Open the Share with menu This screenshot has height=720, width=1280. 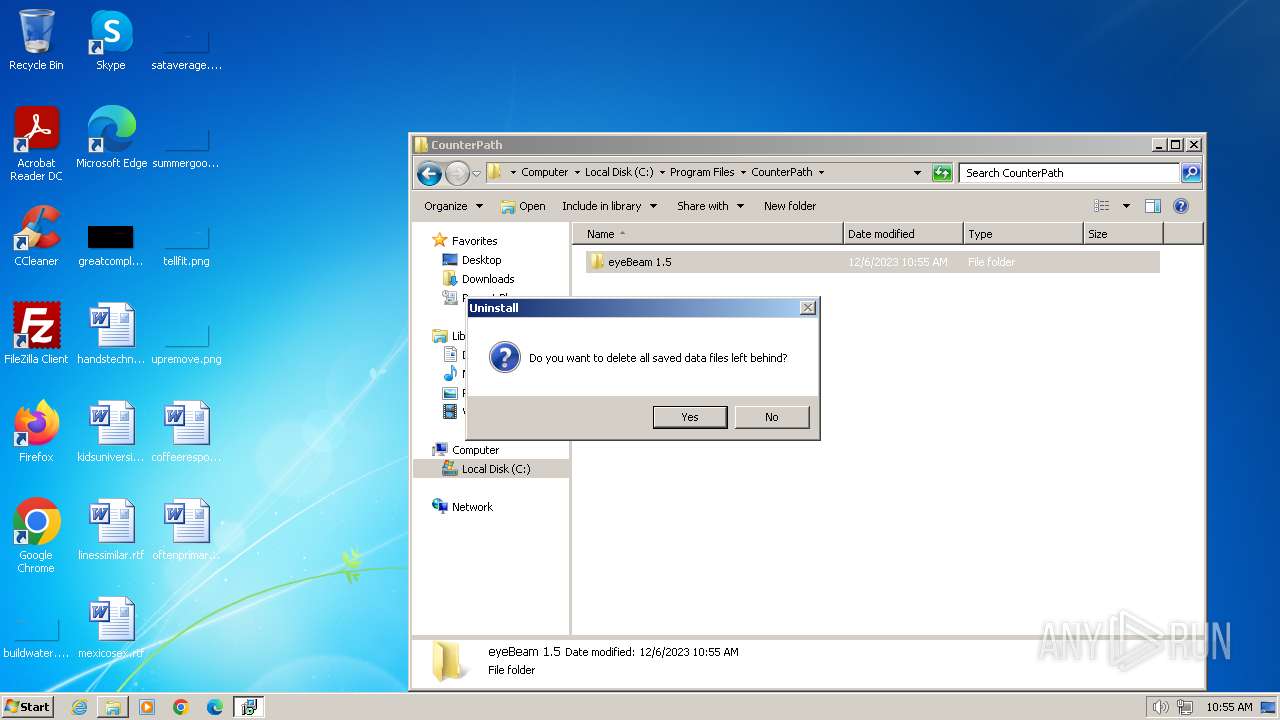[x=710, y=206]
